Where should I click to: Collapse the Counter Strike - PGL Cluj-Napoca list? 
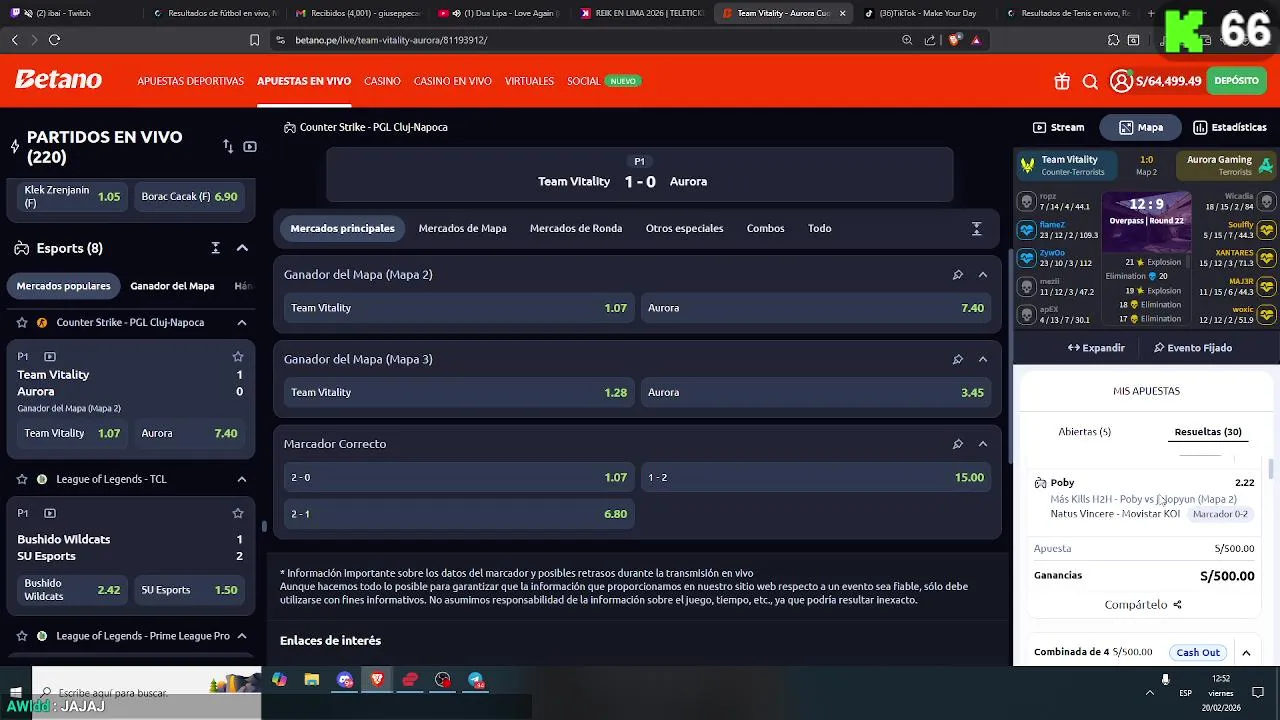coord(242,323)
